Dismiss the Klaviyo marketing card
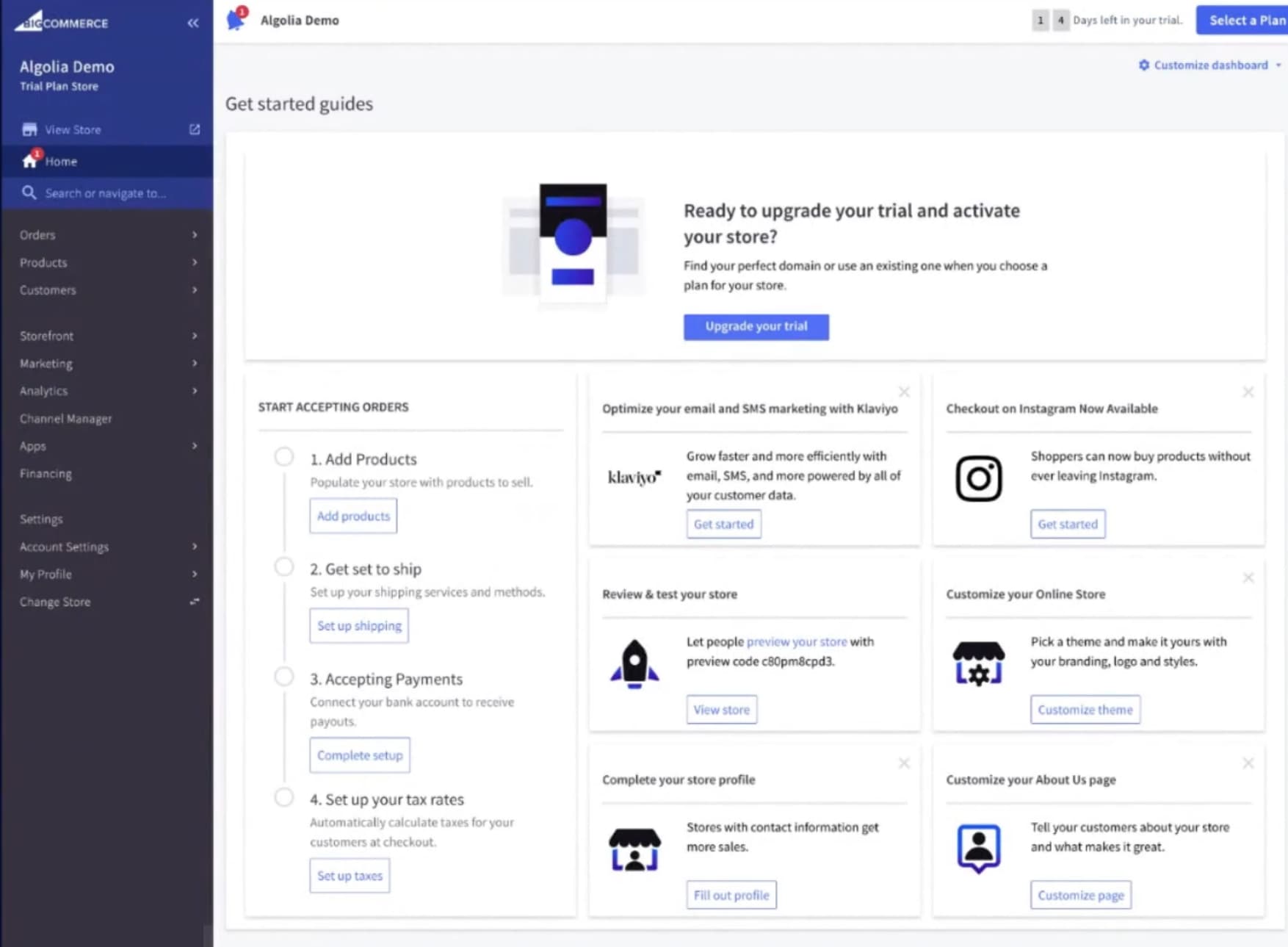Viewport: 1288px width, 947px height. click(x=904, y=392)
